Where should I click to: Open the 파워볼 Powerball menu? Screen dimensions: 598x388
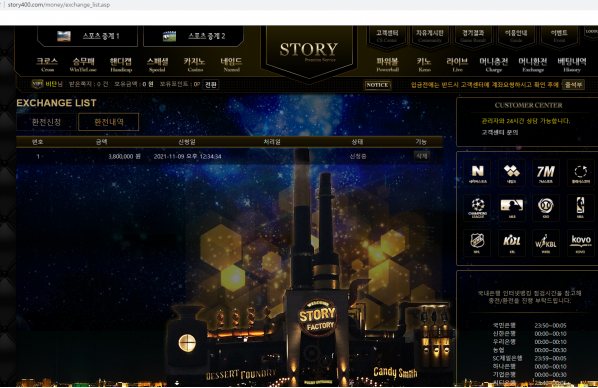coord(387,64)
